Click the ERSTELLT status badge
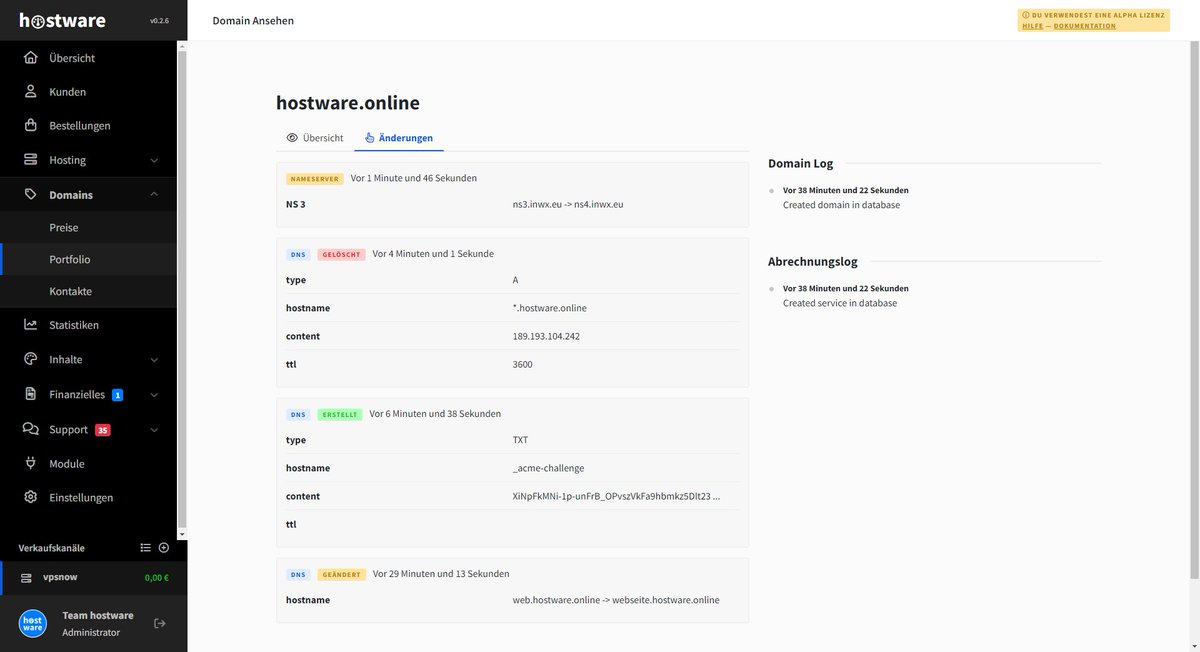Image resolution: width=1200 pixels, height=652 pixels. (x=340, y=414)
